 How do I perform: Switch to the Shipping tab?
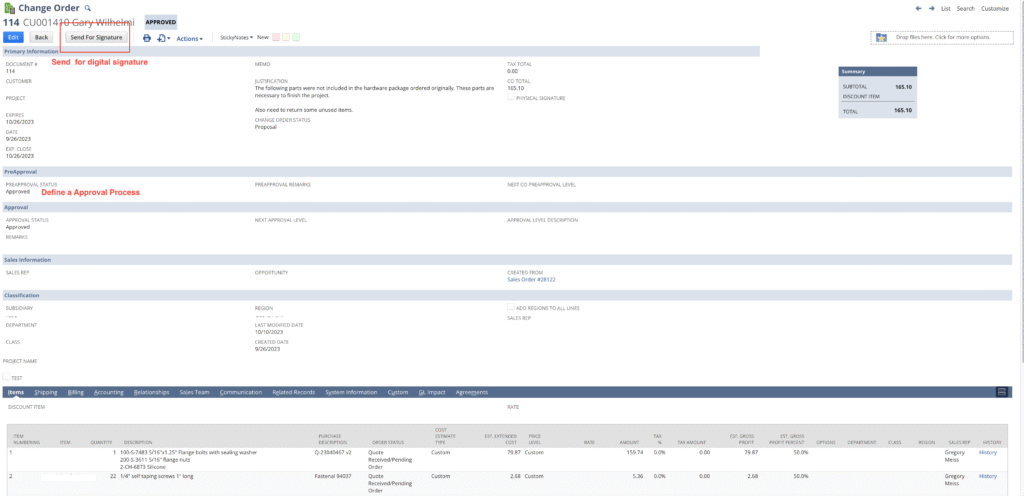tap(46, 392)
